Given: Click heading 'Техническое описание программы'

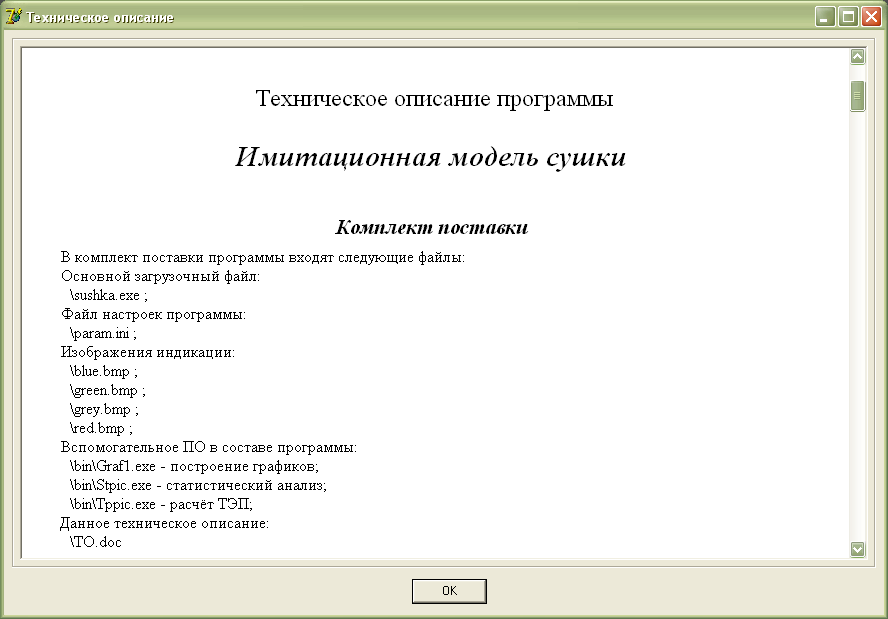Looking at the screenshot, I should [x=434, y=99].
